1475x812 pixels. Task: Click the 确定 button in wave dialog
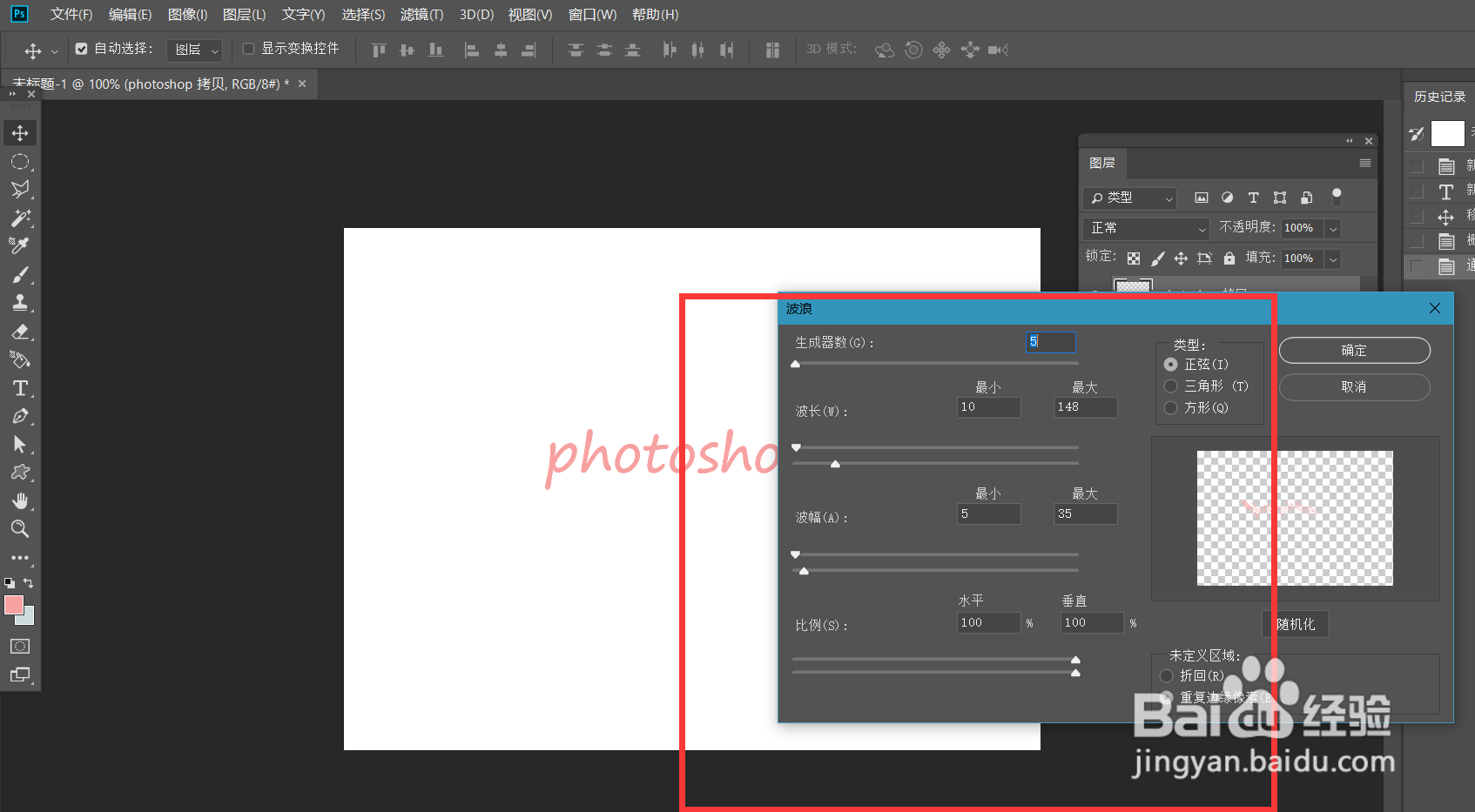1354,350
